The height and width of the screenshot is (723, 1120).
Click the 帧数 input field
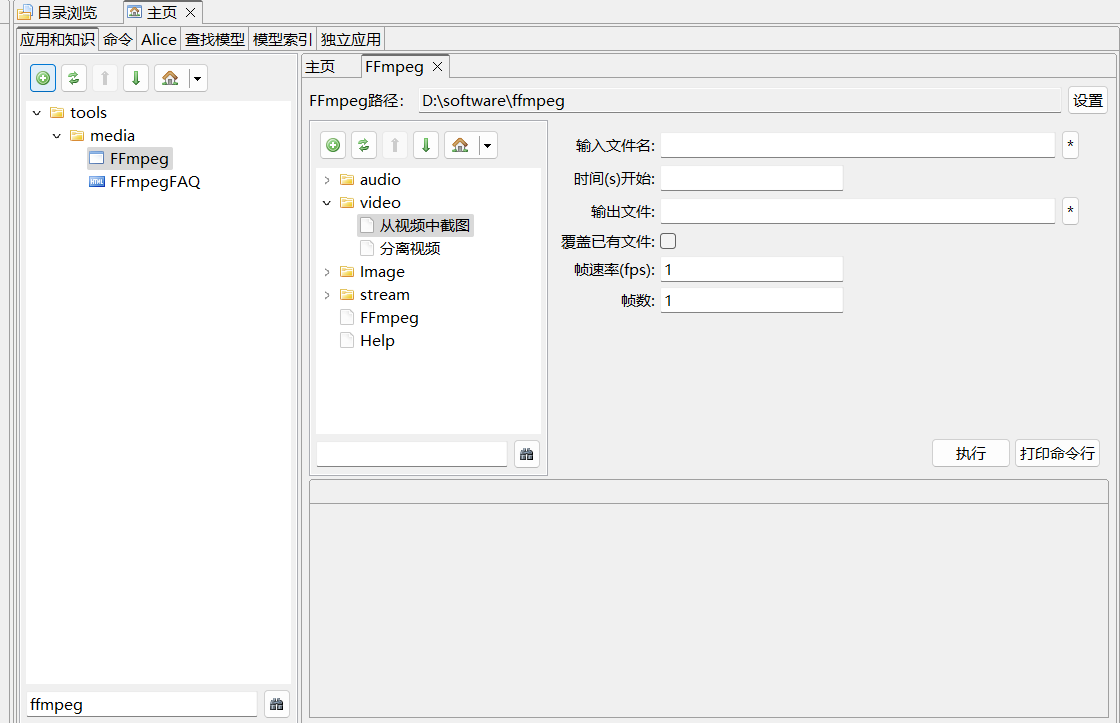tap(751, 300)
